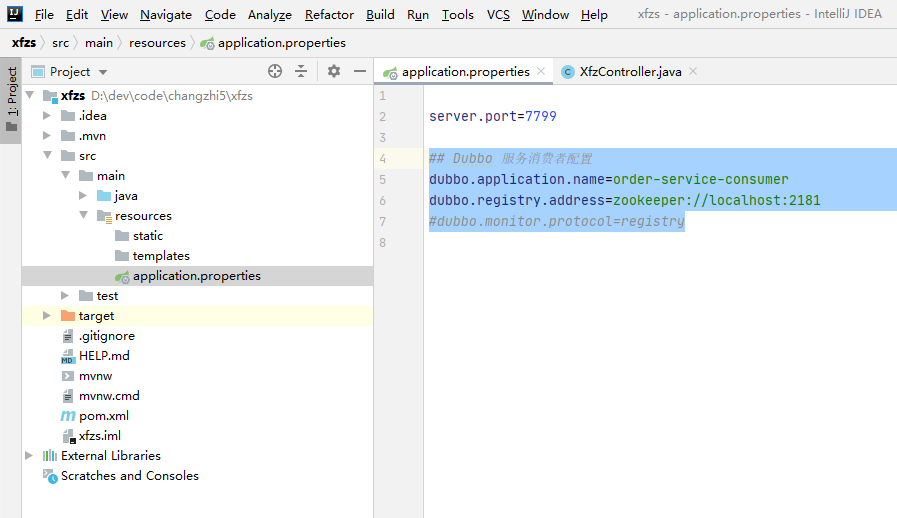Image resolution: width=897 pixels, height=518 pixels.
Task: Click the server.port=7799 line
Action: point(493,116)
